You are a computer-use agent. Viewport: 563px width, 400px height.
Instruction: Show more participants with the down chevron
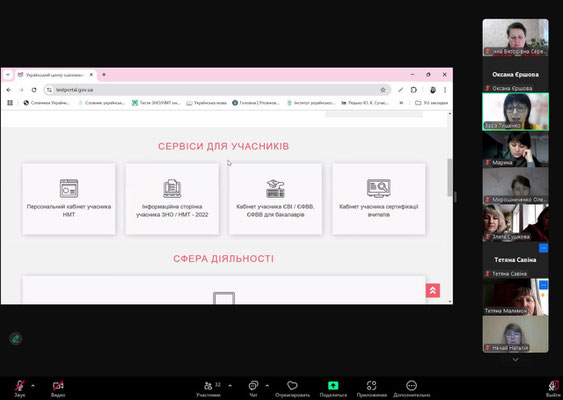coord(516,359)
